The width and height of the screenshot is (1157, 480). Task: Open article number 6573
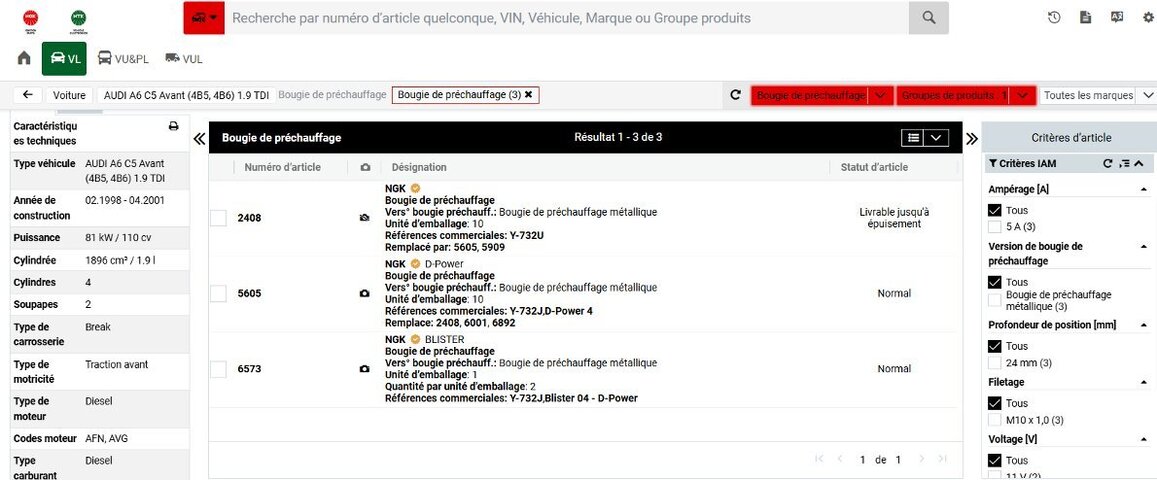coord(249,369)
